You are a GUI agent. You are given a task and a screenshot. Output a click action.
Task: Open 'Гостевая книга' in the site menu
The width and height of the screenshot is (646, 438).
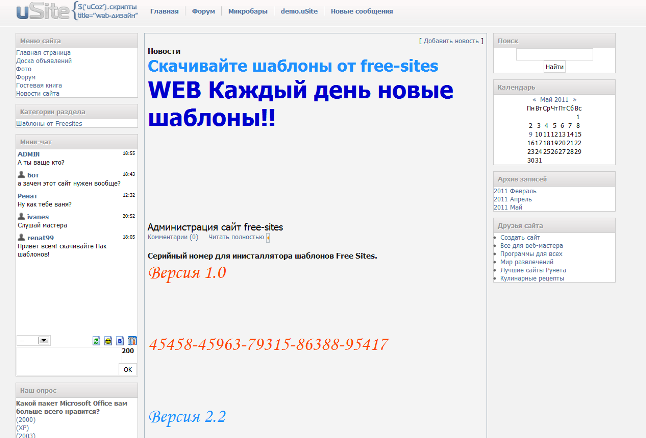point(38,86)
